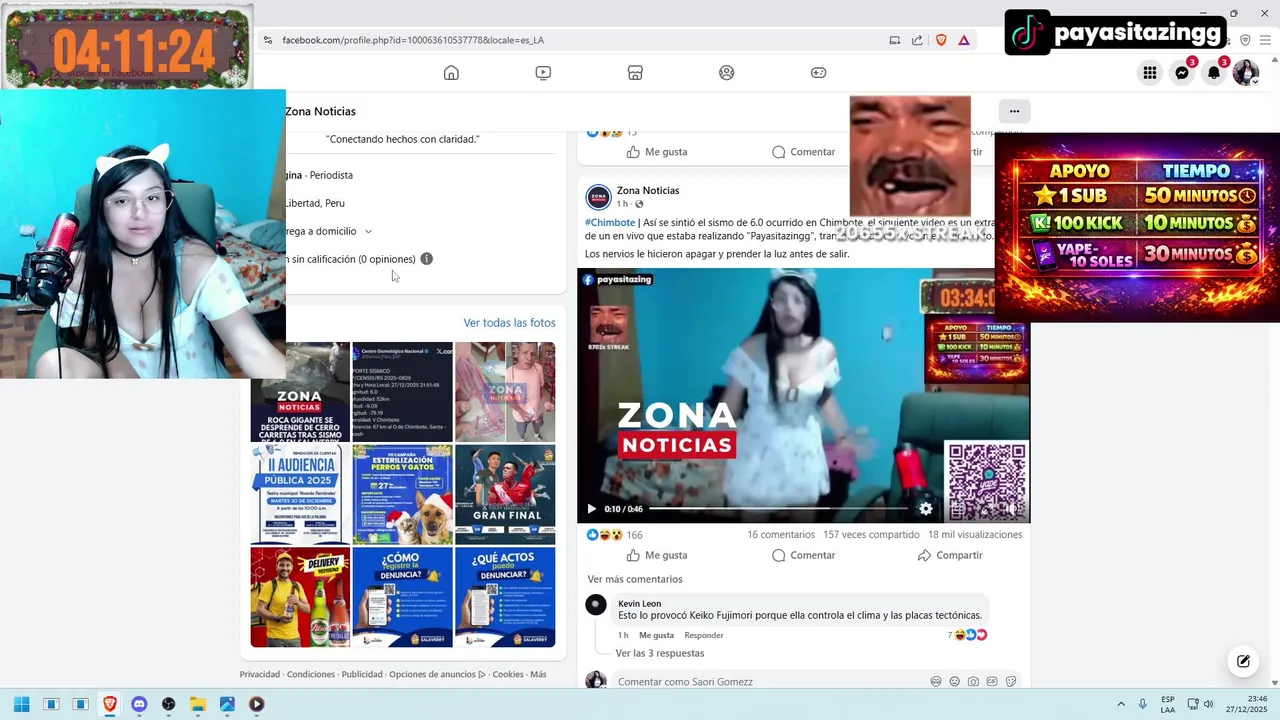
Task: Open the Delivery promo photo thumbnail
Action: [x=300, y=597]
